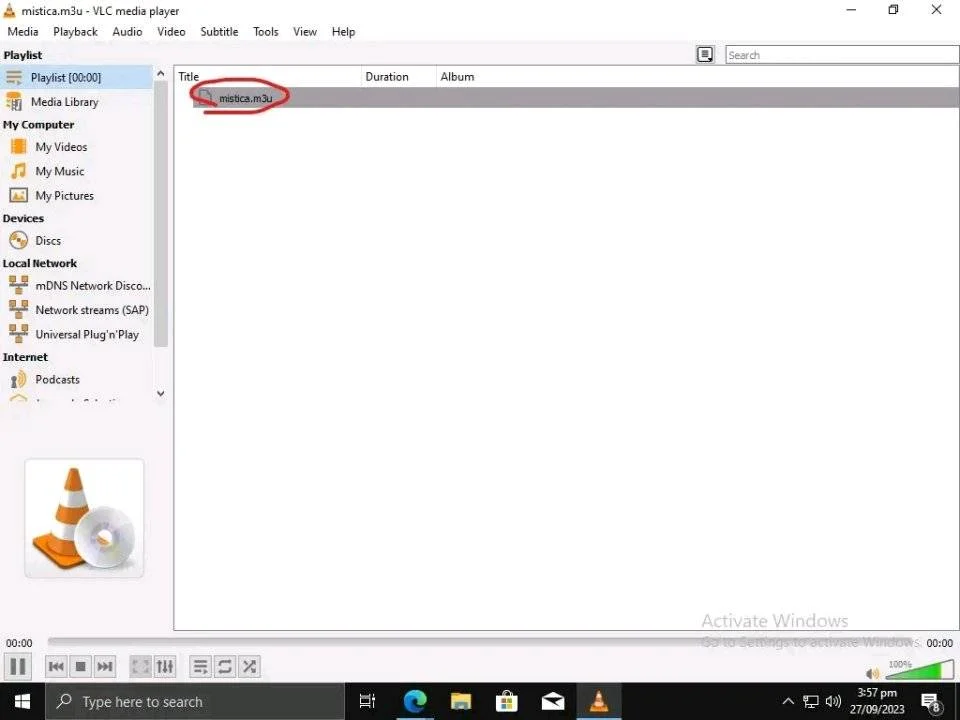Open the View menu

tap(305, 32)
